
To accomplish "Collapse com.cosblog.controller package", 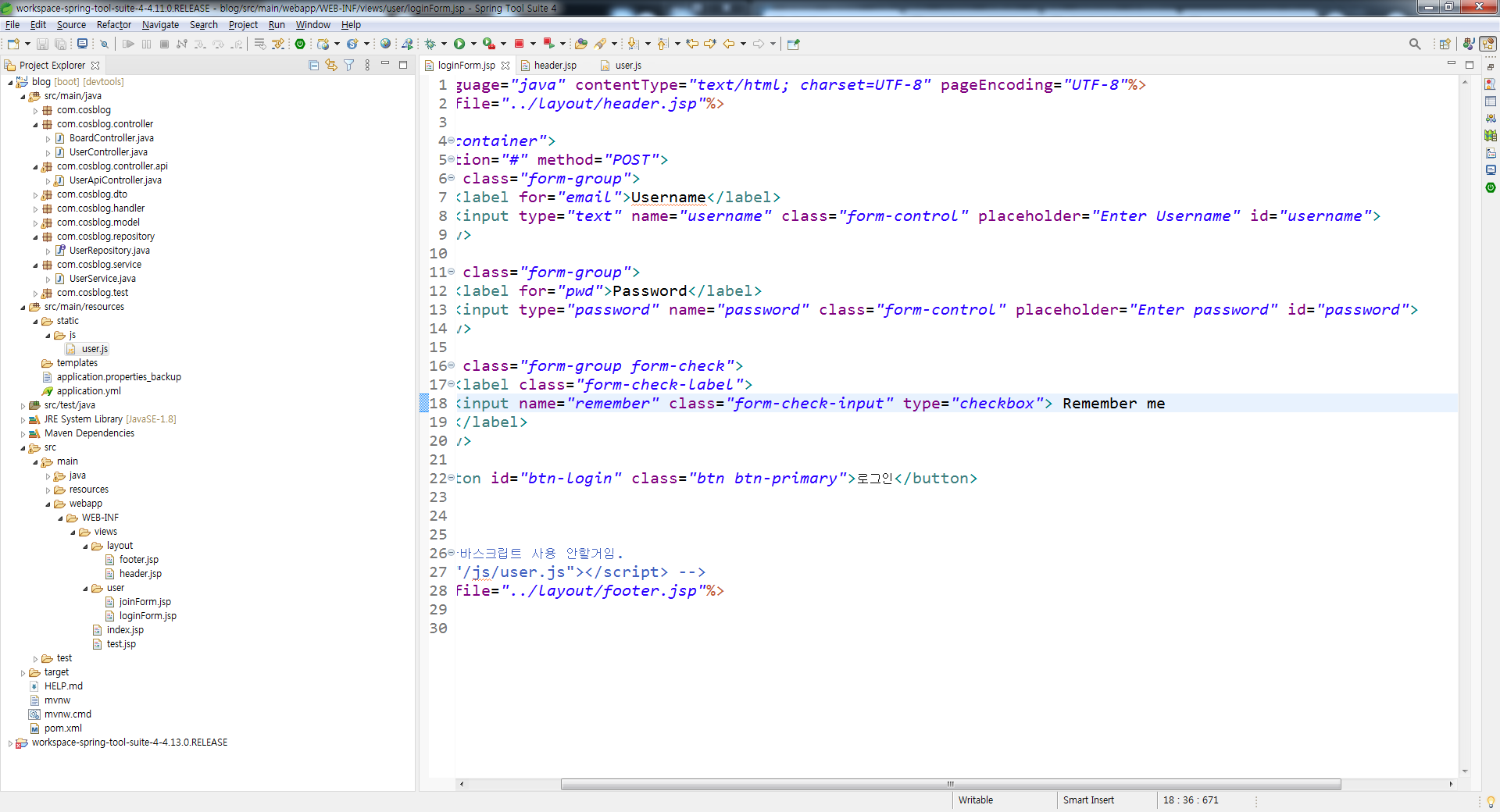I will (35, 124).
